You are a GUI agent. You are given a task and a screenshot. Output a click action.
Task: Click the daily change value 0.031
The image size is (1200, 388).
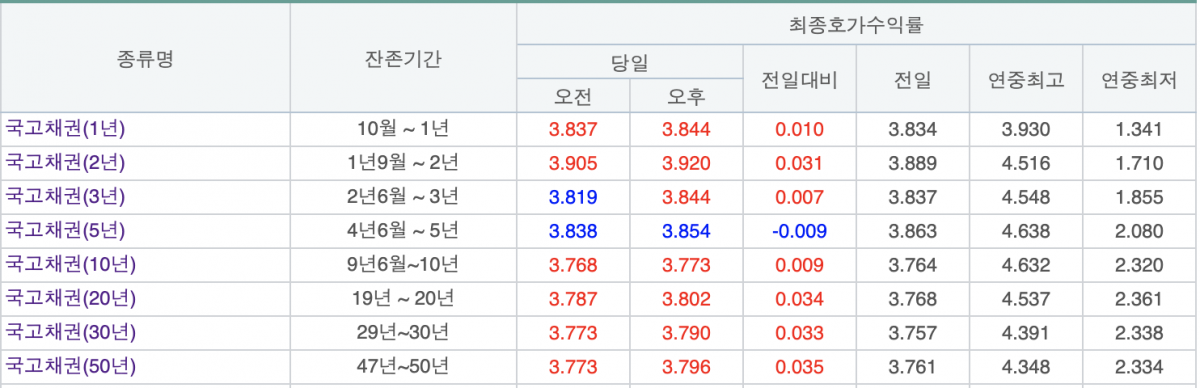(799, 162)
